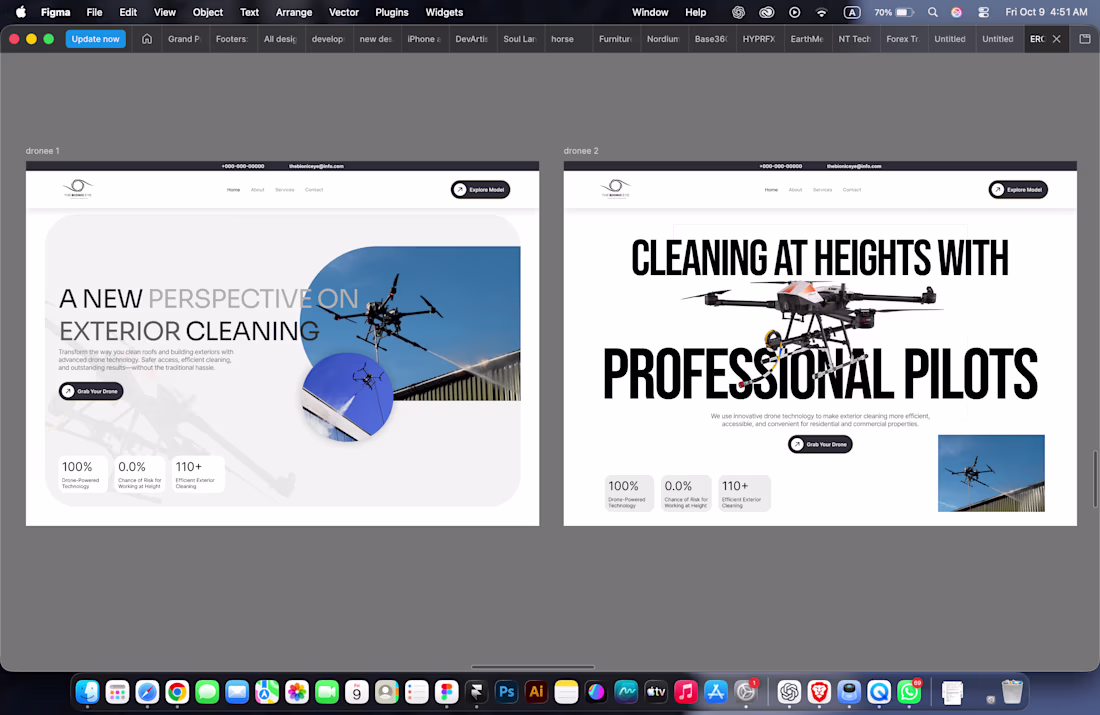Open the App Store dock icon
The width and height of the screenshot is (1100, 715).
(716, 693)
